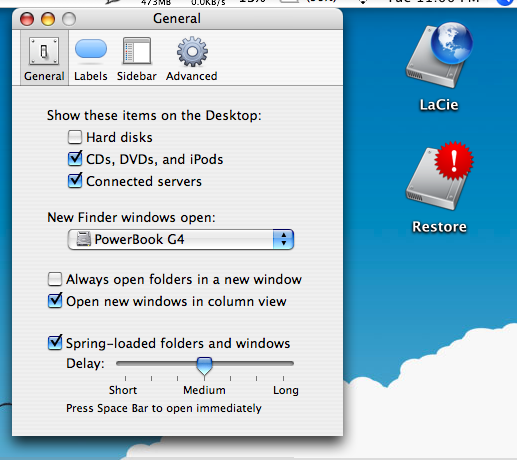Select the LaCie network drive icon

(x=439, y=55)
